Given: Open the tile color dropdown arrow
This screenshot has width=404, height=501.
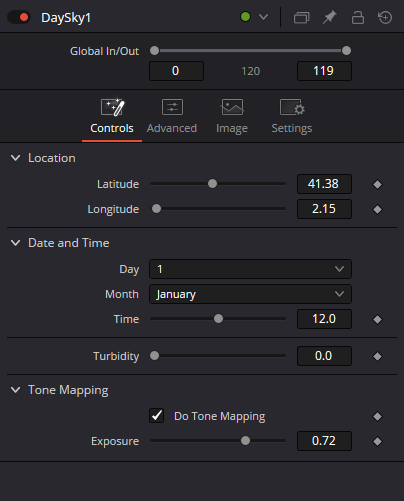Looking at the screenshot, I should [x=263, y=17].
